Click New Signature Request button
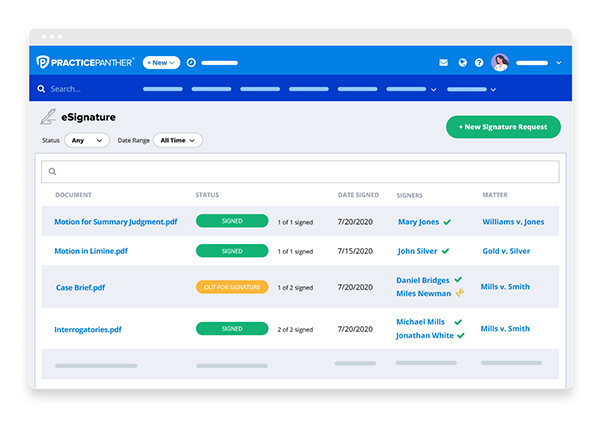Viewport: 600px width, 422px height. pyautogui.click(x=503, y=127)
